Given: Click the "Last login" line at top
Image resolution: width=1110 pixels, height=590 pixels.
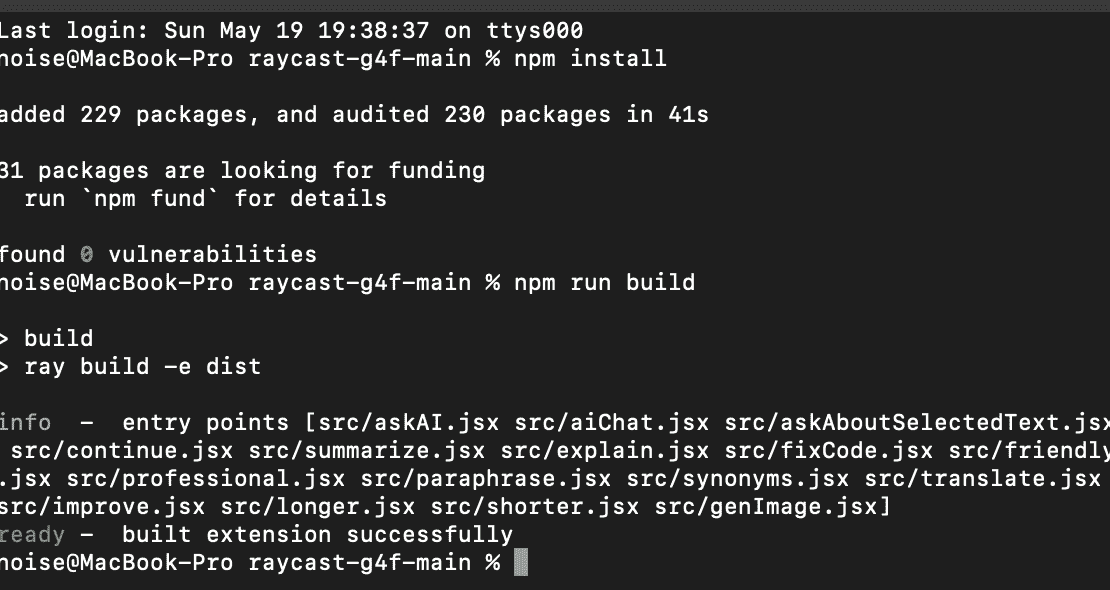Looking at the screenshot, I should (x=290, y=31).
